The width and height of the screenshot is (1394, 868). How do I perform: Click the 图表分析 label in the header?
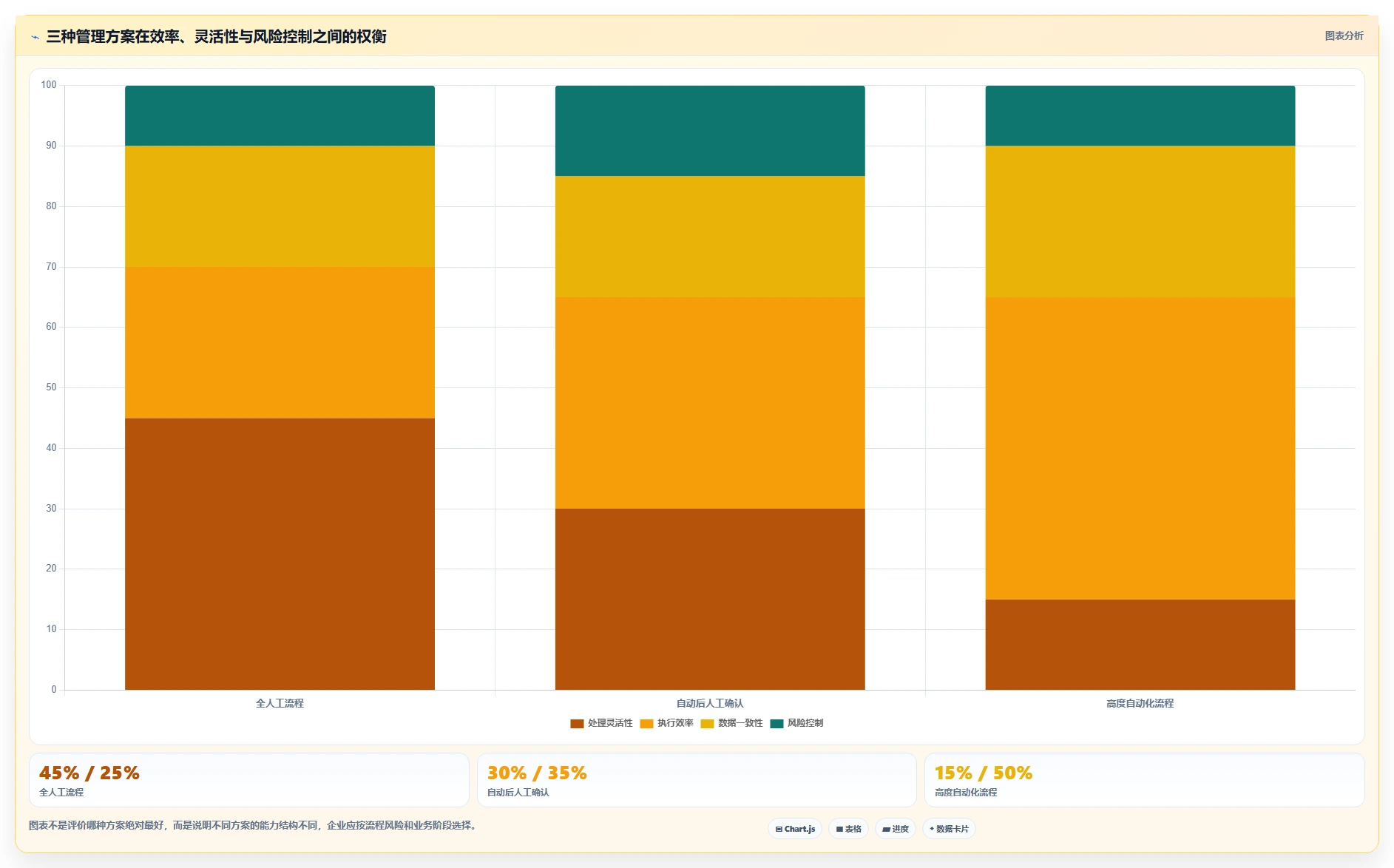[x=1344, y=35]
